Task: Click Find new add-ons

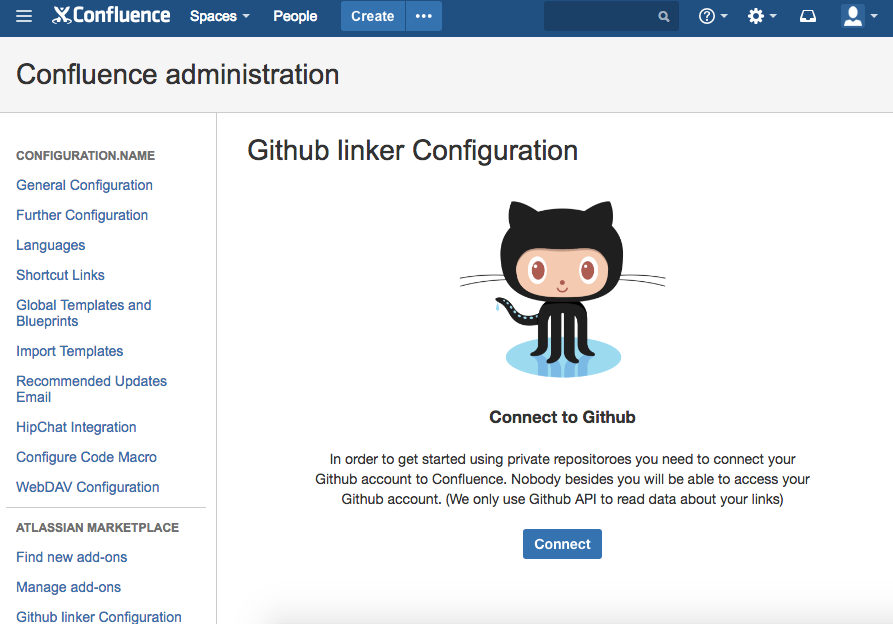Action: tap(72, 557)
